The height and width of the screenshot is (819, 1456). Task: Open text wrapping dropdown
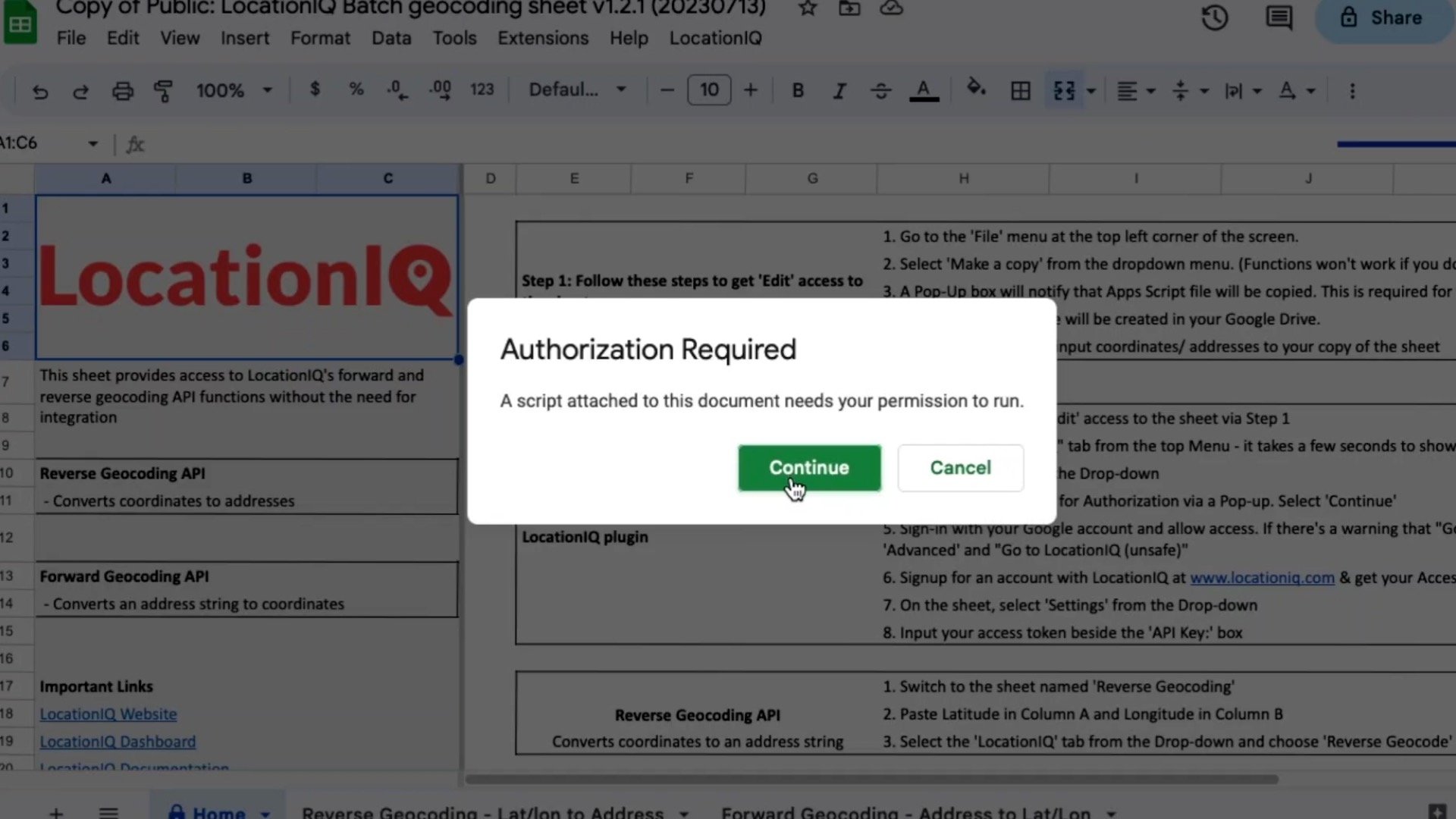1243,91
